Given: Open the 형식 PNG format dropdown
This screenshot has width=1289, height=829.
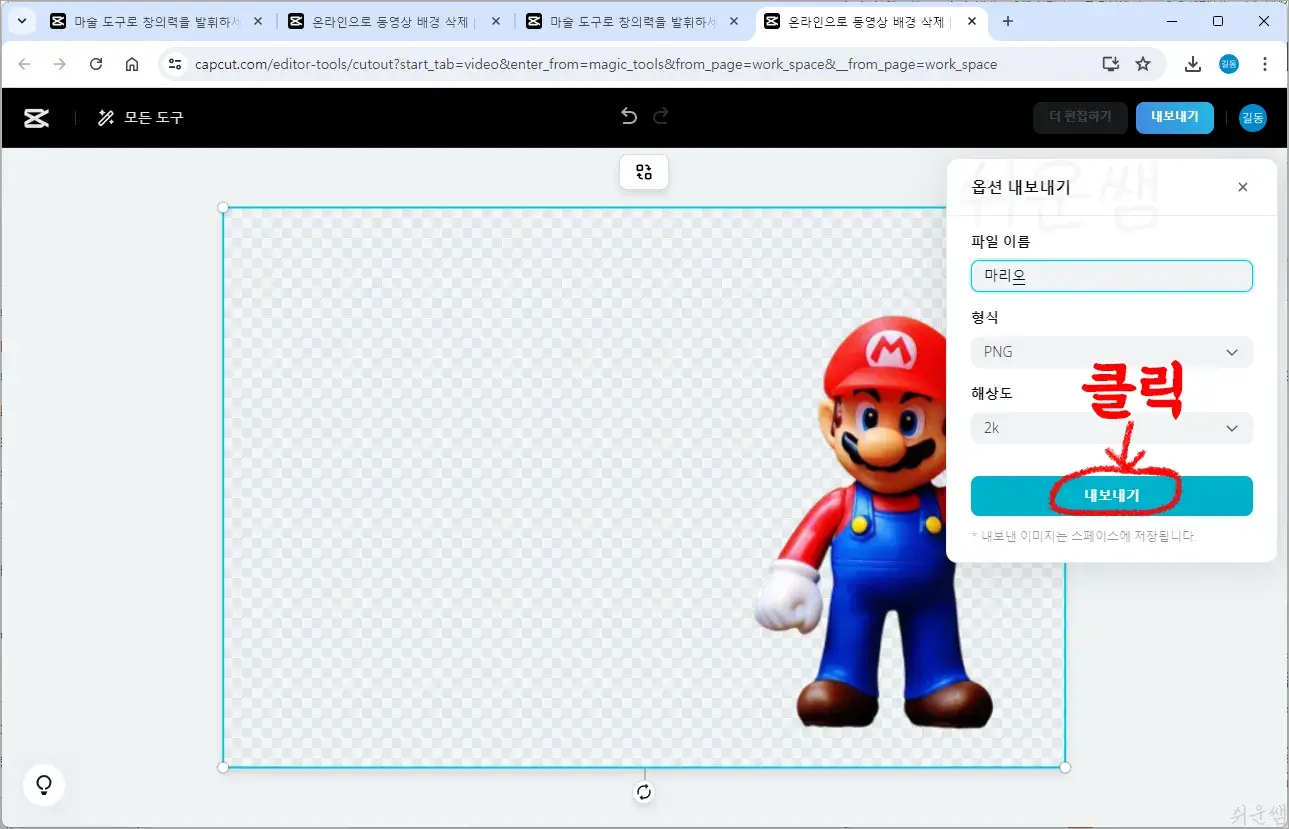Looking at the screenshot, I should tap(1111, 352).
